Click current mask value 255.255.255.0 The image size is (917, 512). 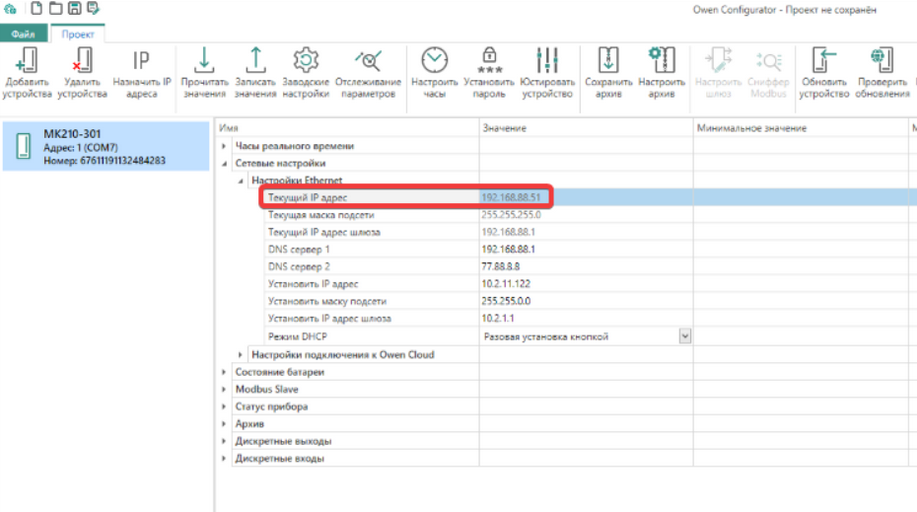tap(511, 215)
